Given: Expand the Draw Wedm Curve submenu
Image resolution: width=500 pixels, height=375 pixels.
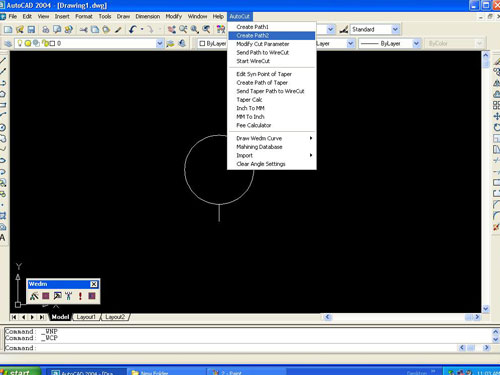Looking at the screenshot, I should pos(272,138).
